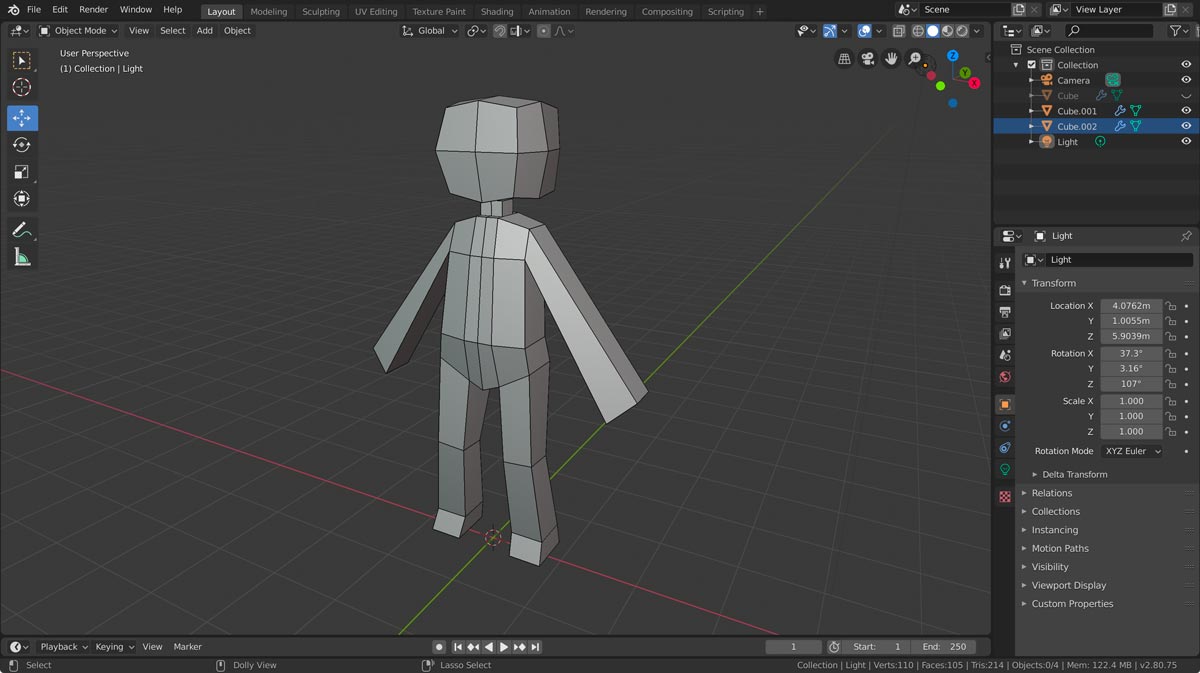This screenshot has height=673, width=1200.
Task: Switch to the Sculpting workspace tab
Action: coord(320,12)
